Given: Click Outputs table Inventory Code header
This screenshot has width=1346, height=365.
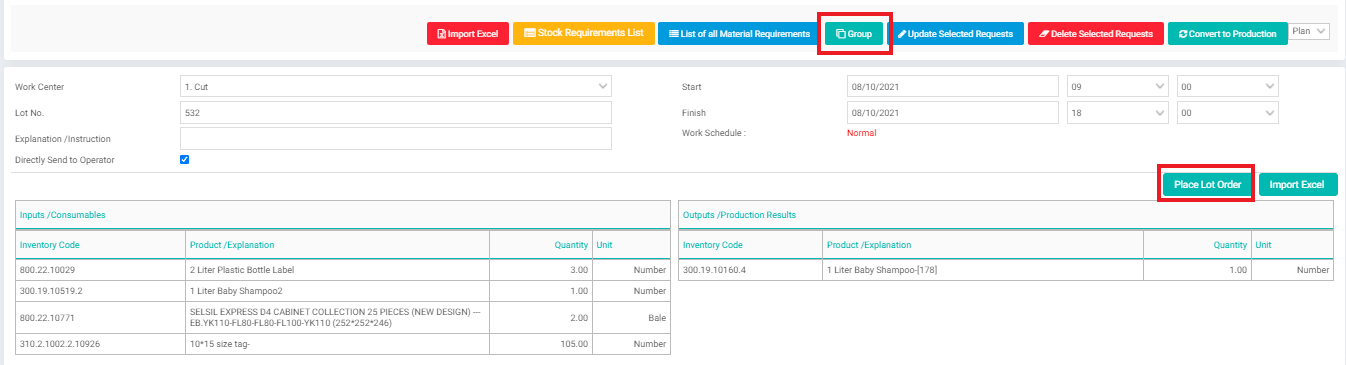Looking at the screenshot, I should [x=751, y=245].
